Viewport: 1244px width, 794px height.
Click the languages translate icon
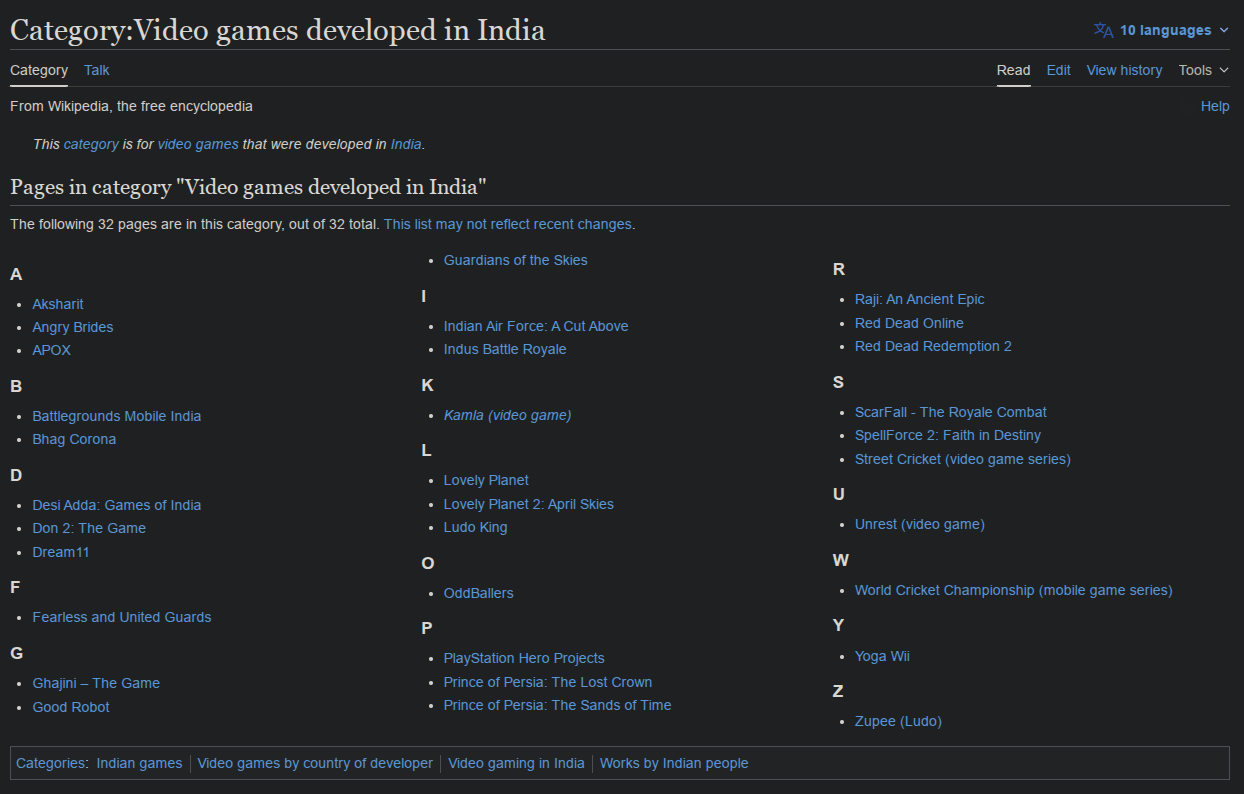[x=1103, y=30]
